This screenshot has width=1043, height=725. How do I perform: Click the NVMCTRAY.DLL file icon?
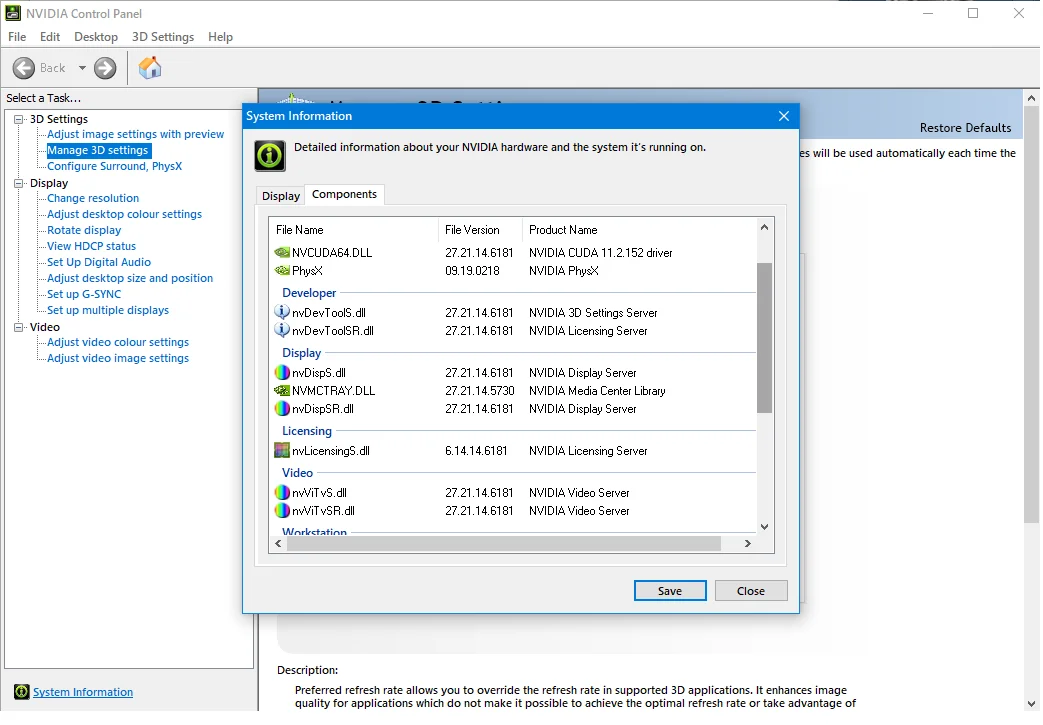pyautogui.click(x=282, y=390)
